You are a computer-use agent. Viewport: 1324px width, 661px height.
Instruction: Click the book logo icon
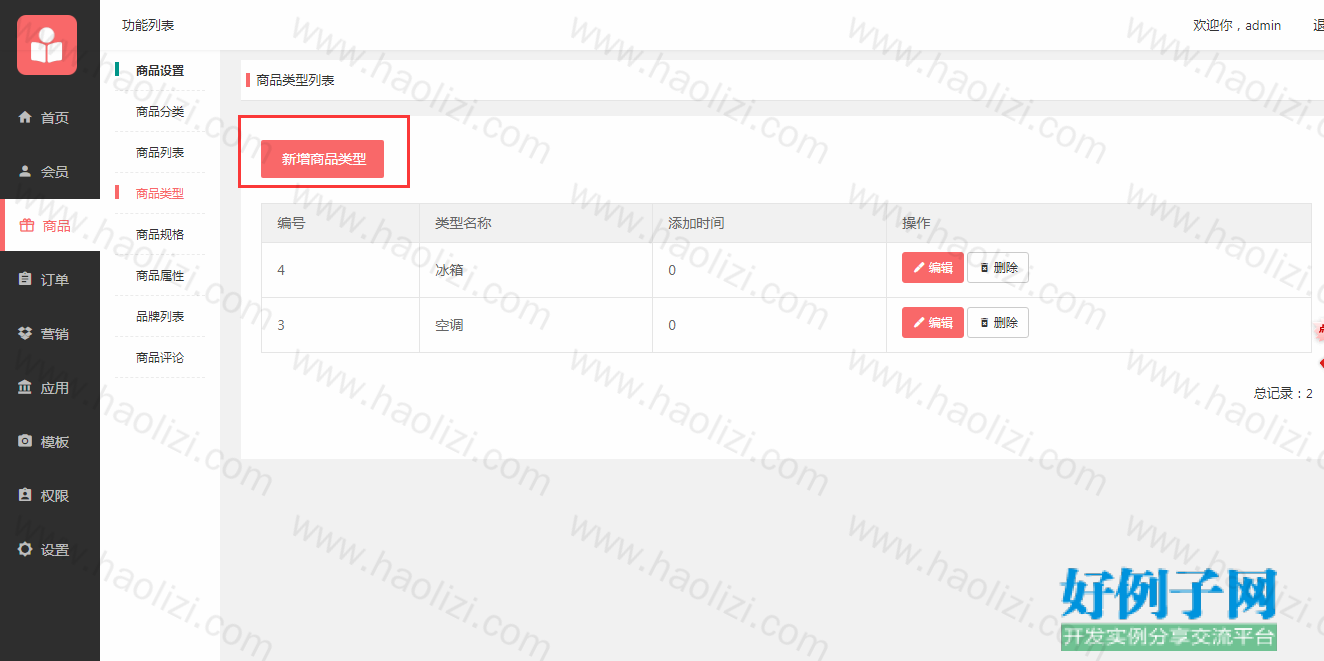47,45
